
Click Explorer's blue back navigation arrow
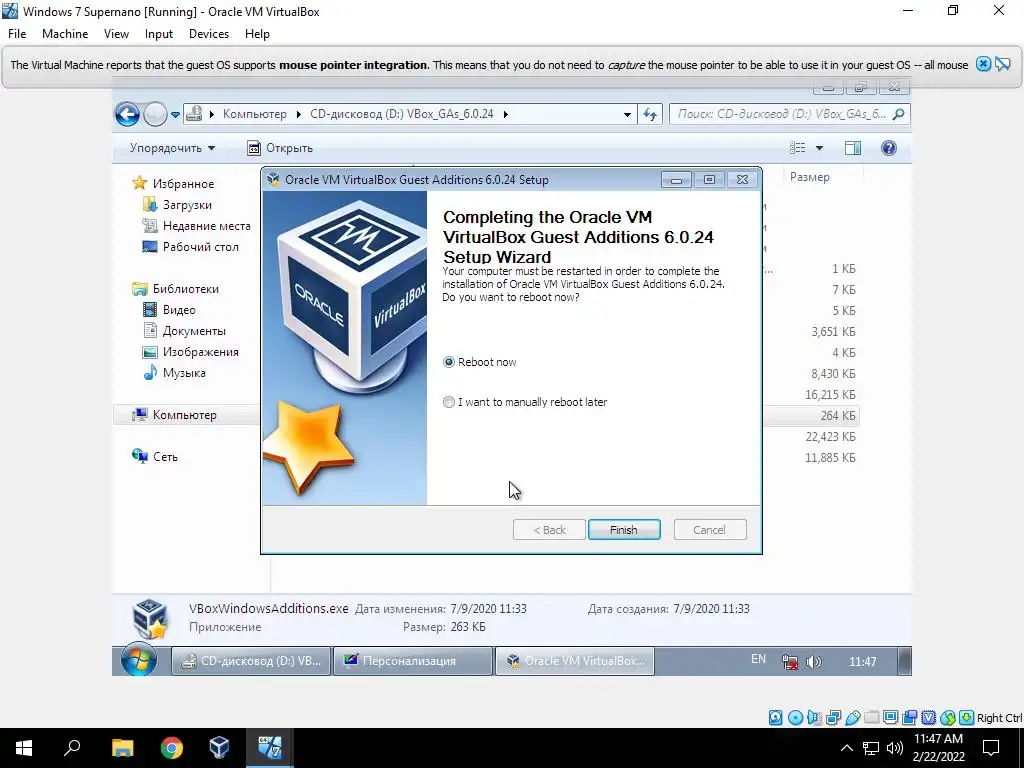(x=127, y=114)
